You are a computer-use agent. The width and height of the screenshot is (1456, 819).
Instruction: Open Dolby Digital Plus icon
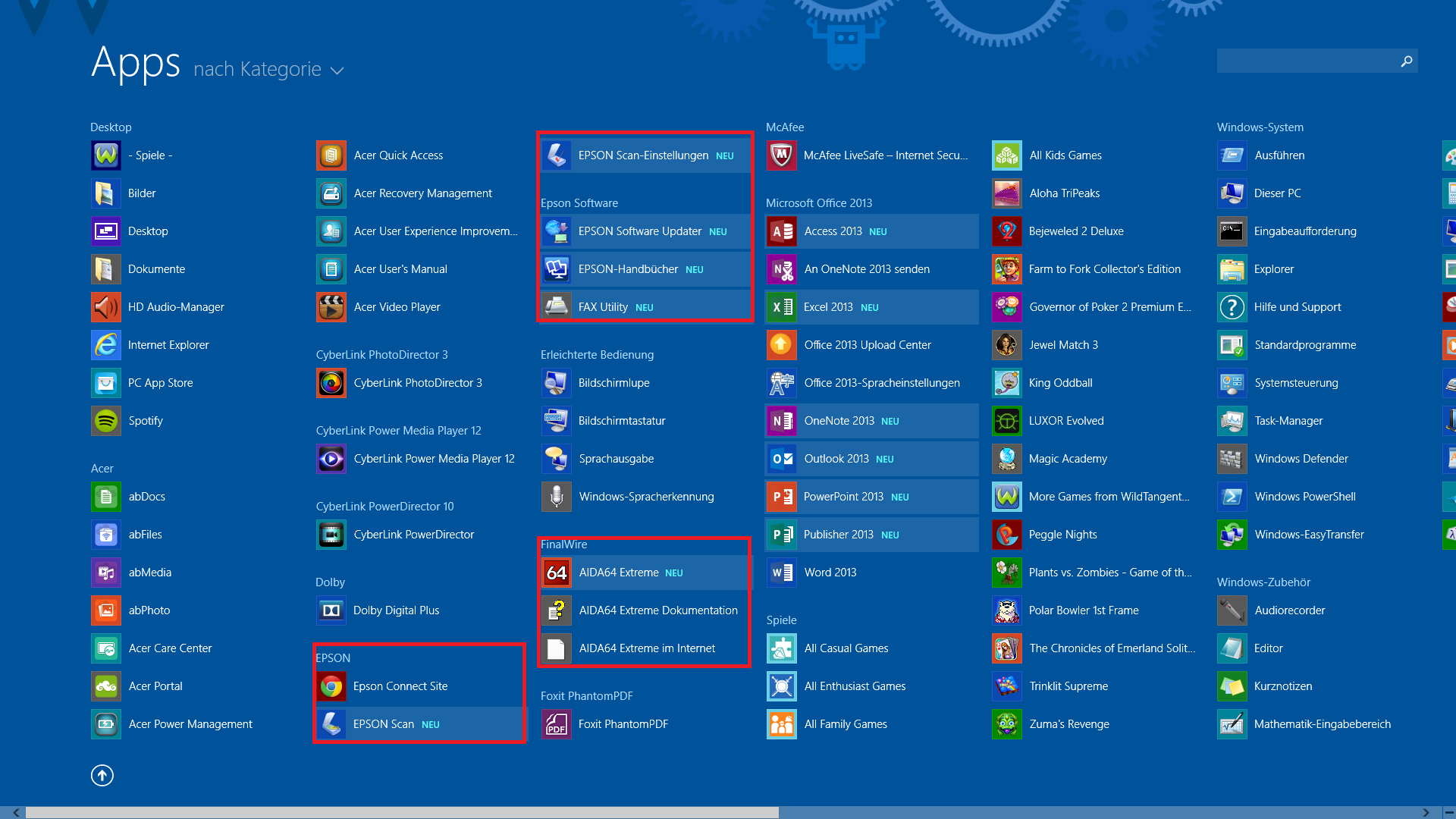[331, 610]
